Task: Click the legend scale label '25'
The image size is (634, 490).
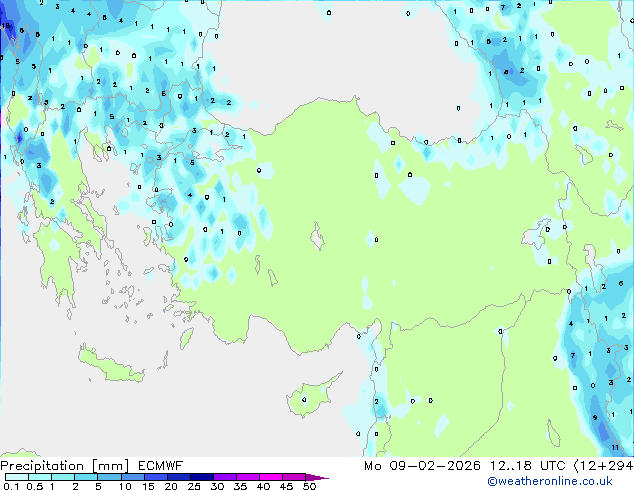Action: coord(194,486)
